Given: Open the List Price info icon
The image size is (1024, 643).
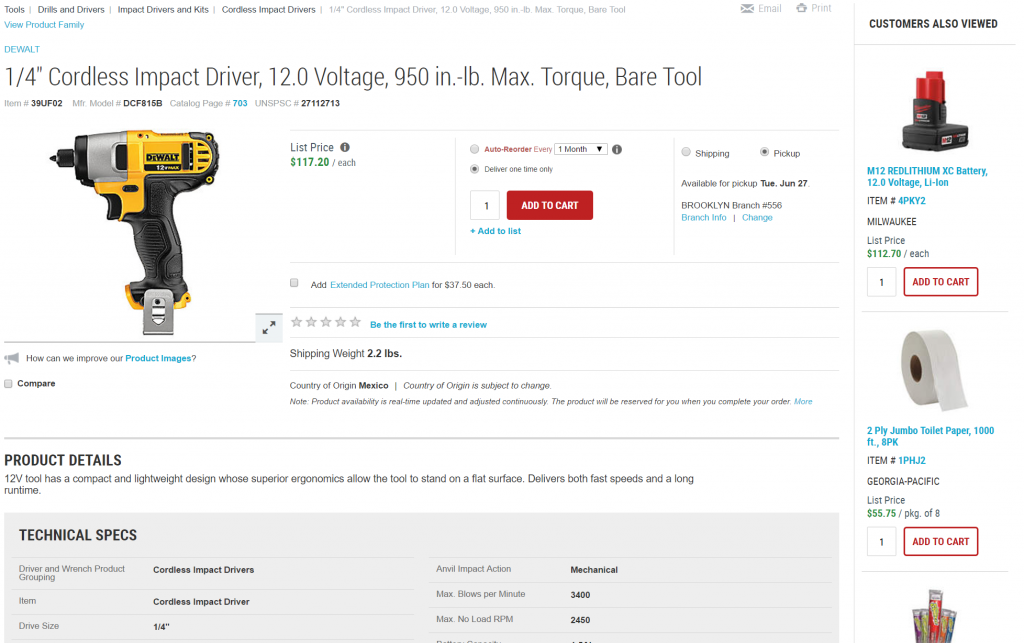Looking at the screenshot, I should click(345, 148).
